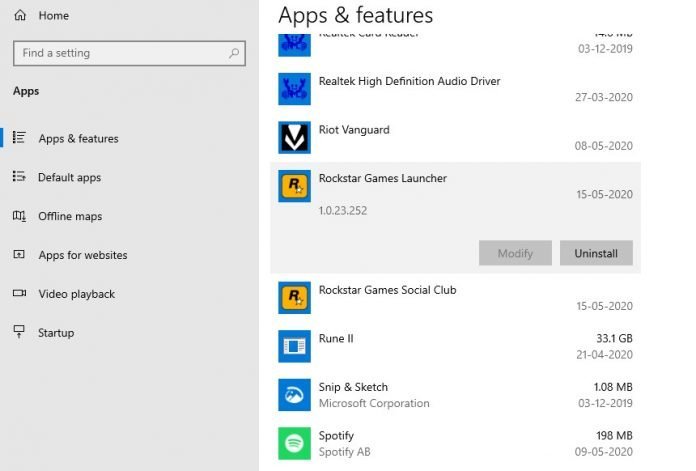The image size is (696, 471).
Task: Click Rune II date 21-04-2020
Action: coord(604,355)
